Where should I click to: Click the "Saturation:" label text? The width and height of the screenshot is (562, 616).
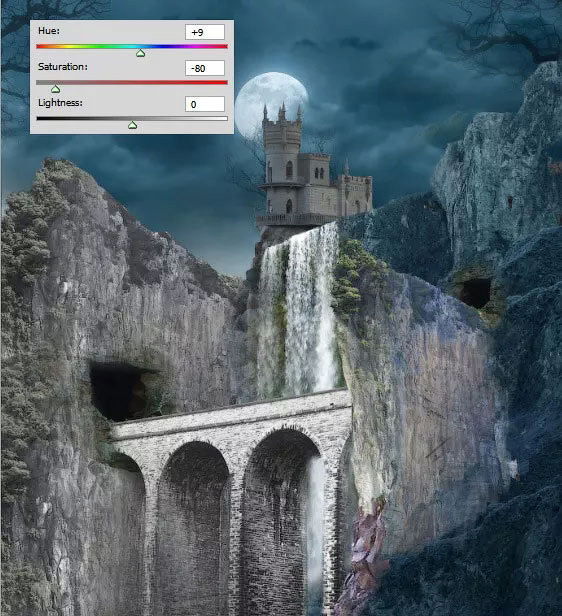click(x=63, y=66)
